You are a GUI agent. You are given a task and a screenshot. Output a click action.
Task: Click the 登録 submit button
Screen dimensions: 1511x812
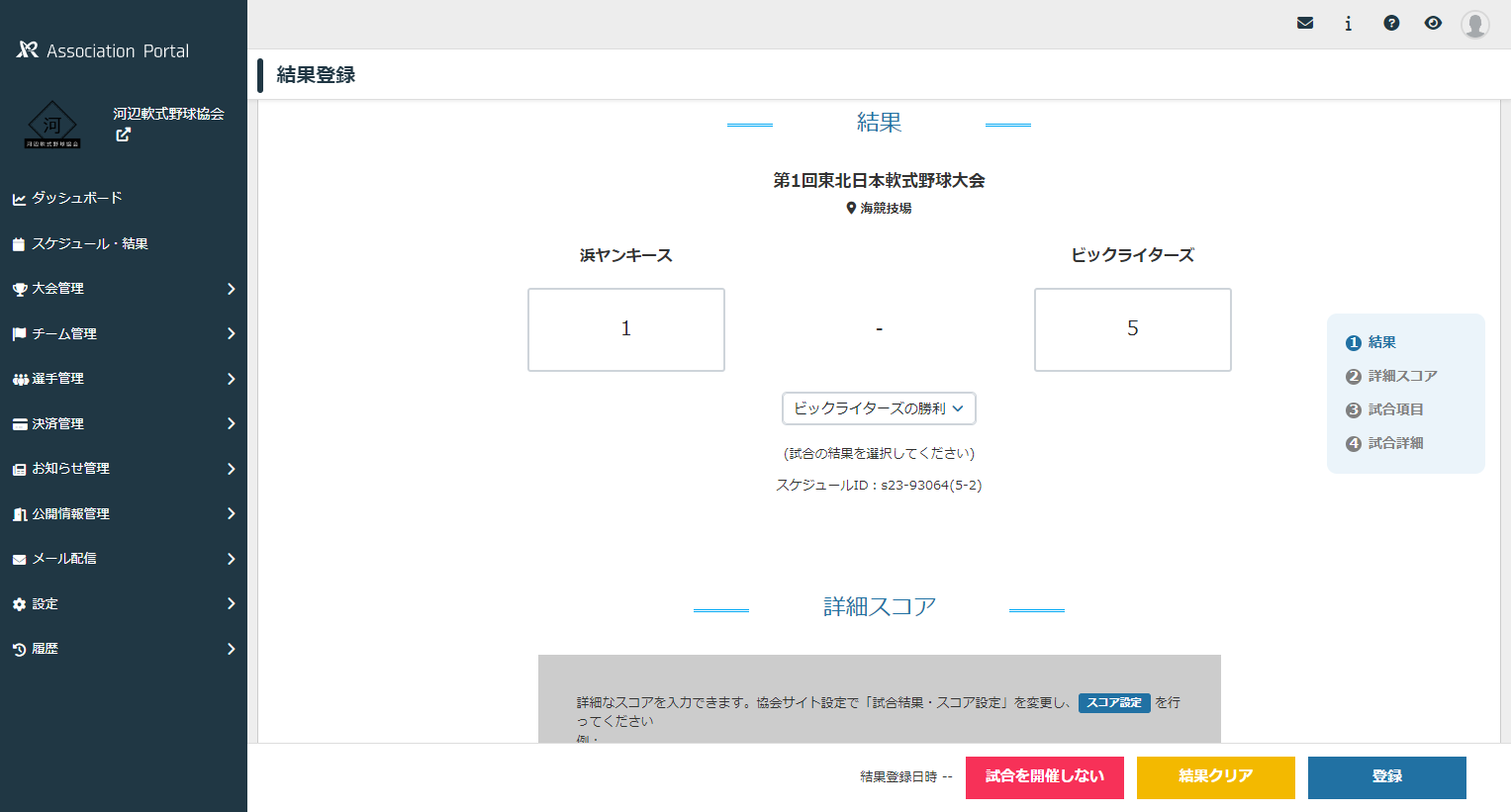[x=1386, y=777]
